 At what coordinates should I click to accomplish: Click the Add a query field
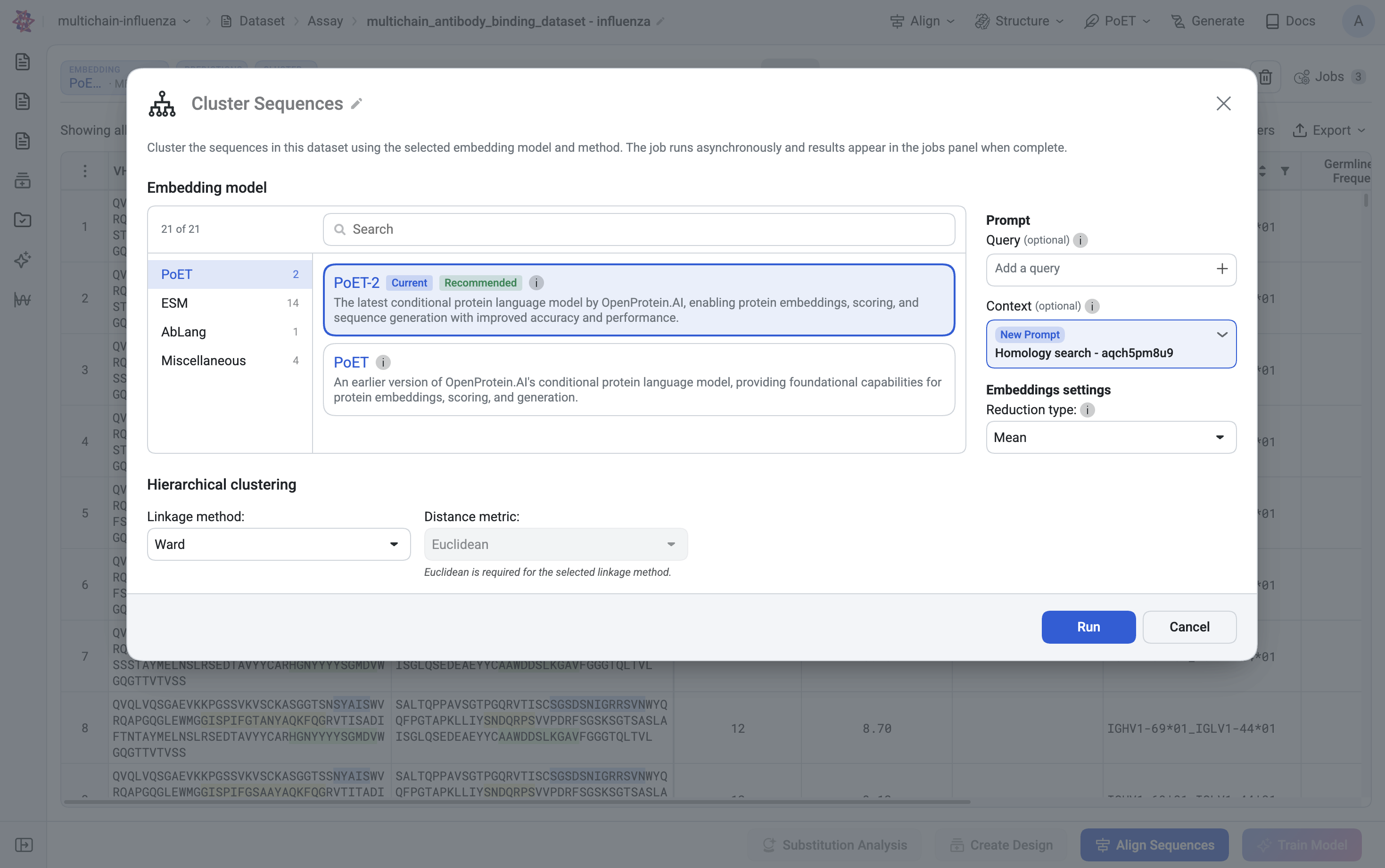click(1111, 270)
